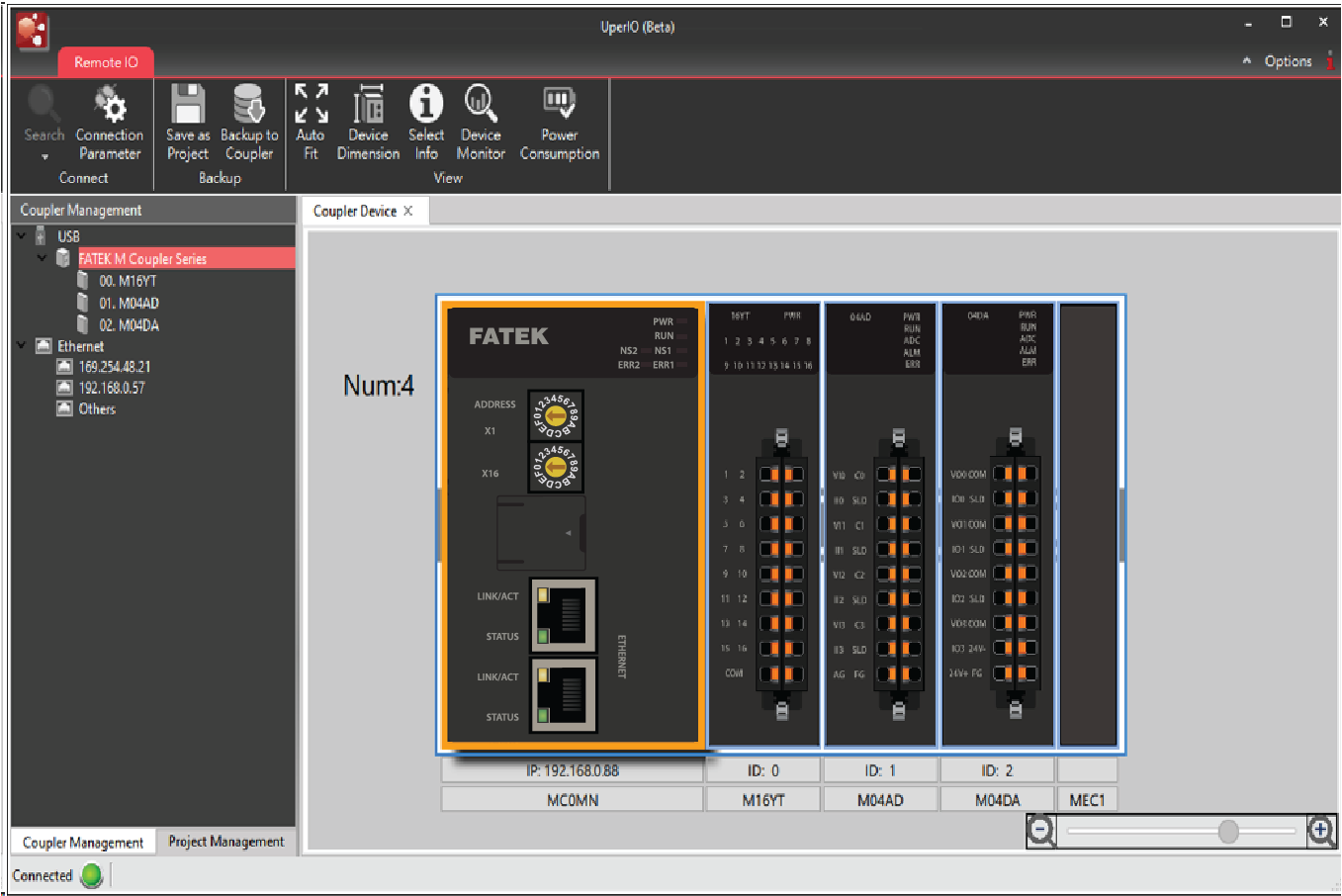Image resolution: width=1342 pixels, height=896 pixels.
Task: Click the ID: 1 label
Action: 880,770
